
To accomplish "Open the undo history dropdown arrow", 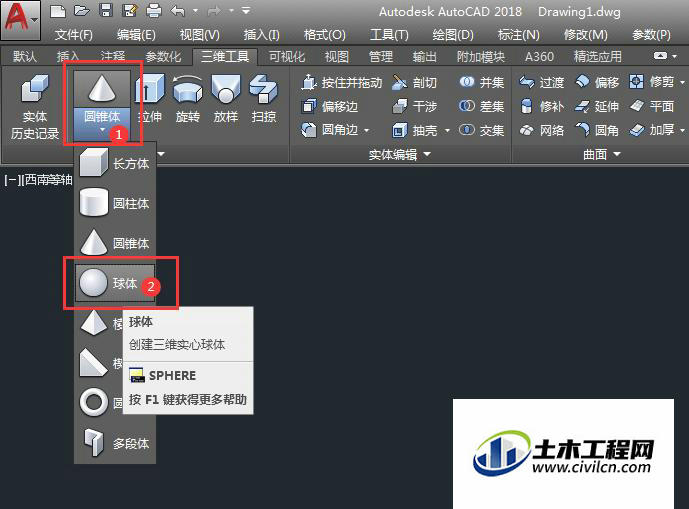I will 195,11.
